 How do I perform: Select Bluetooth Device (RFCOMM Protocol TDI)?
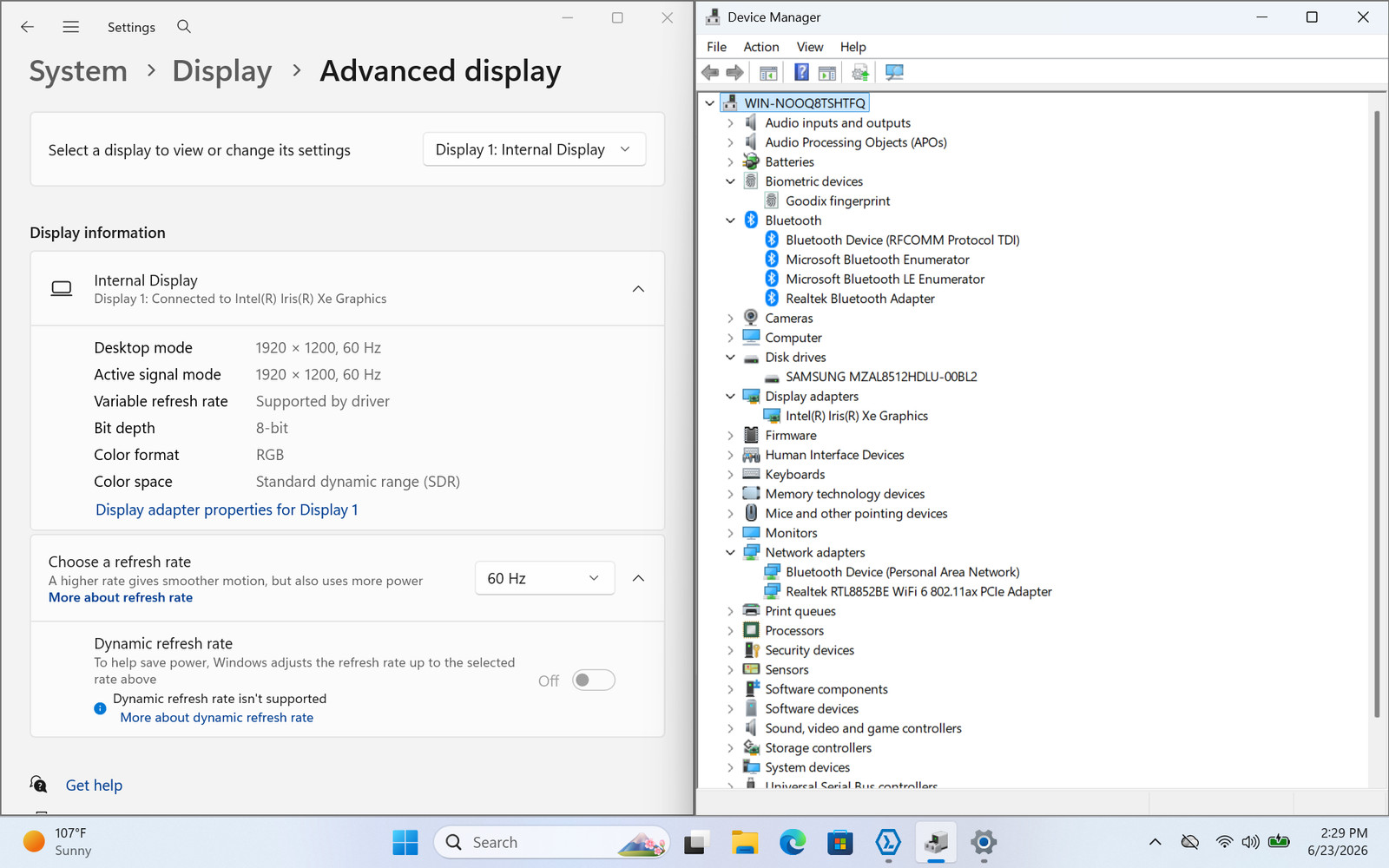pyautogui.click(x=902, y=240)
